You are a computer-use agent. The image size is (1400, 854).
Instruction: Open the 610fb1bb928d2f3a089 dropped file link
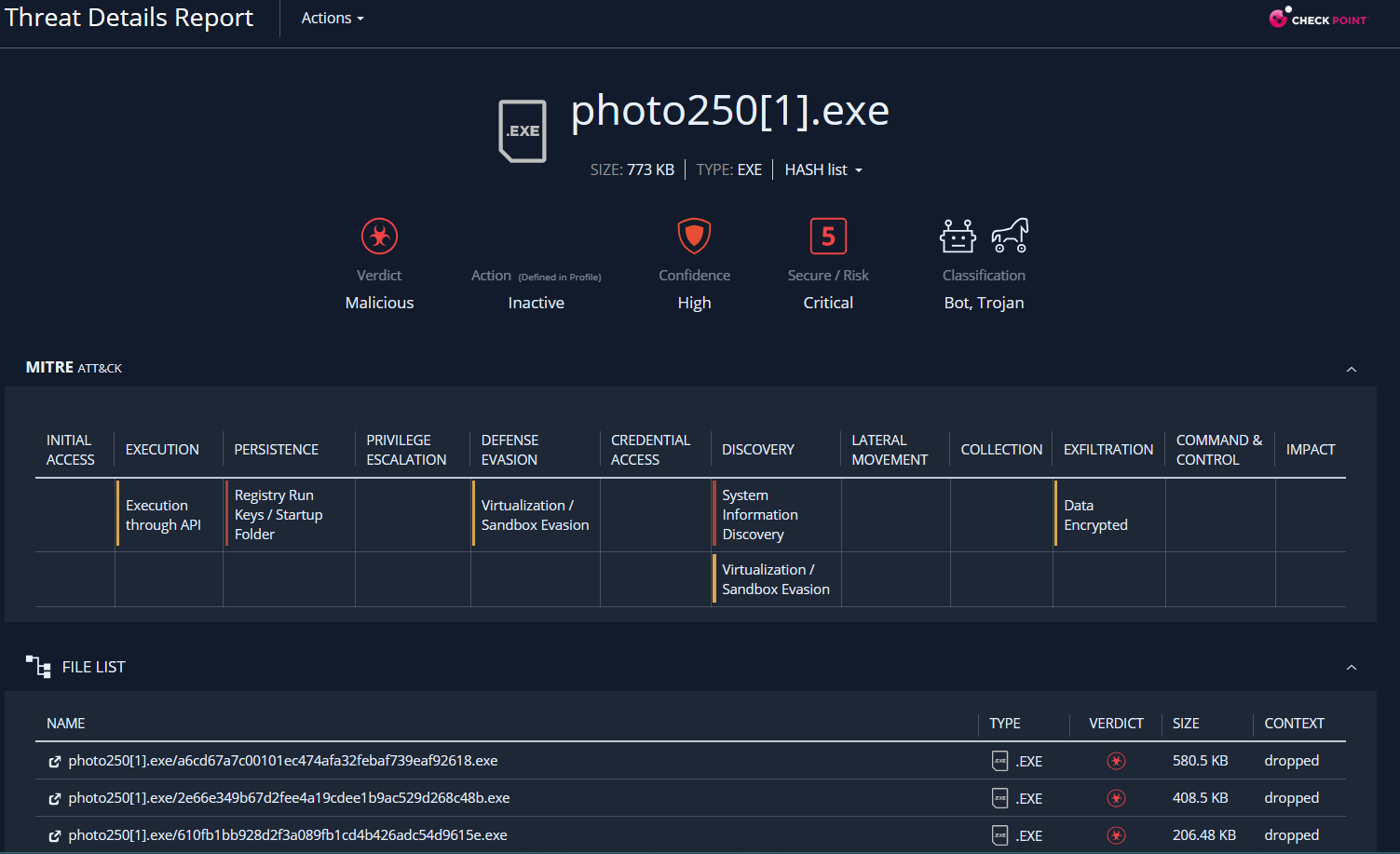pos(288,835)
